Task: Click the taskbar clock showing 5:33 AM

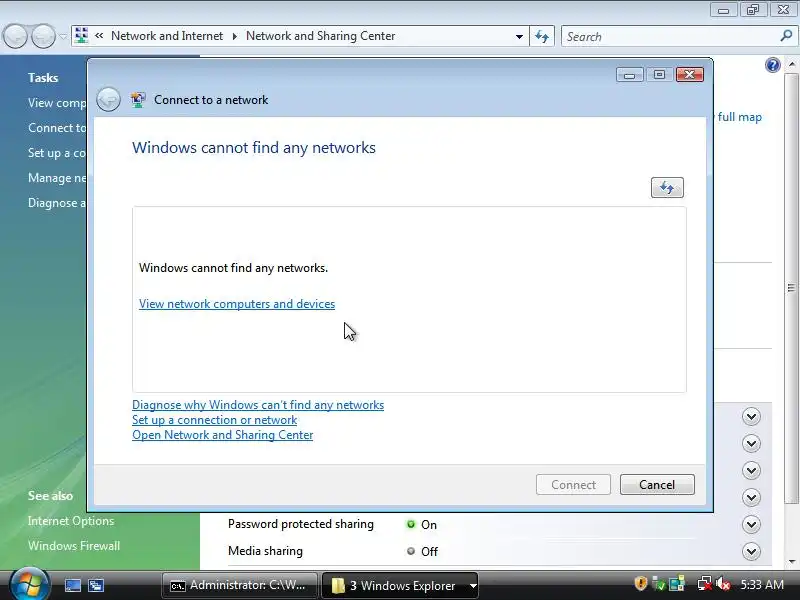Action: point(762,584)
